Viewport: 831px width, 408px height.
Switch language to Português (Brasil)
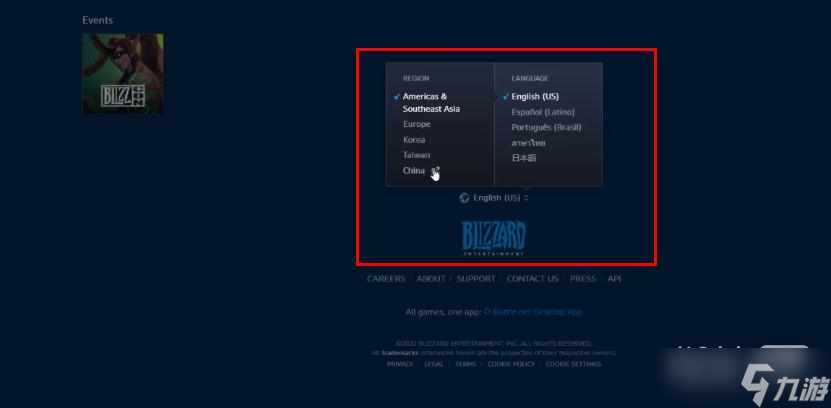click(546, 127)
